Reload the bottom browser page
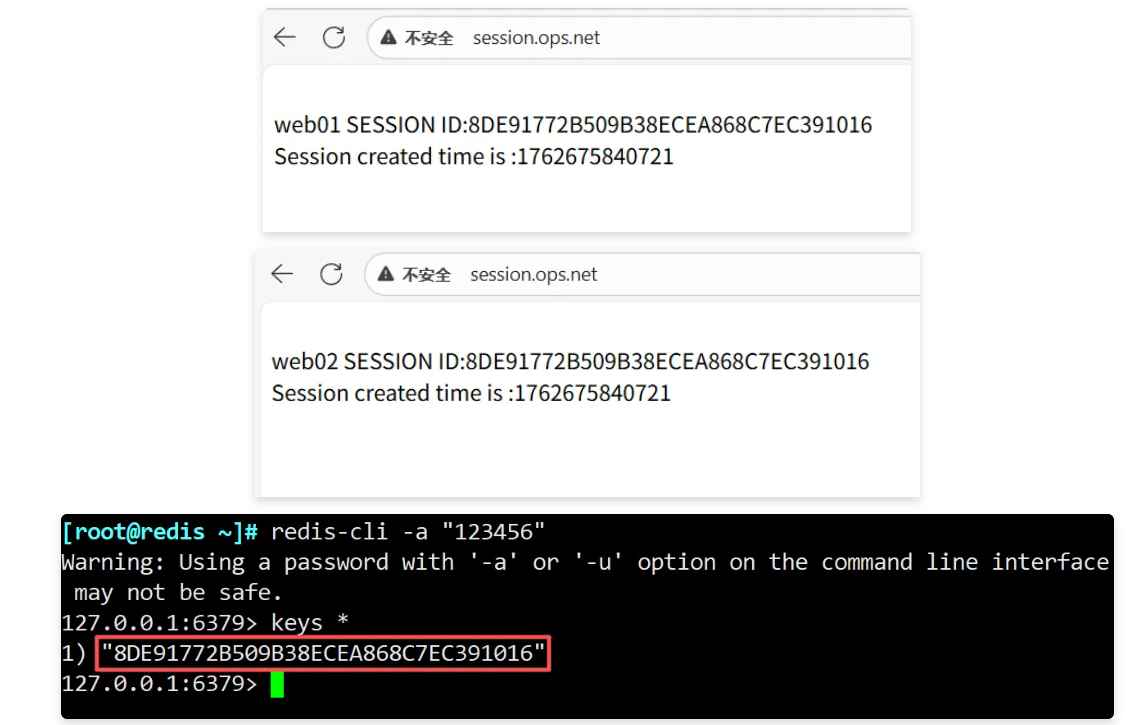 [331, 274]
